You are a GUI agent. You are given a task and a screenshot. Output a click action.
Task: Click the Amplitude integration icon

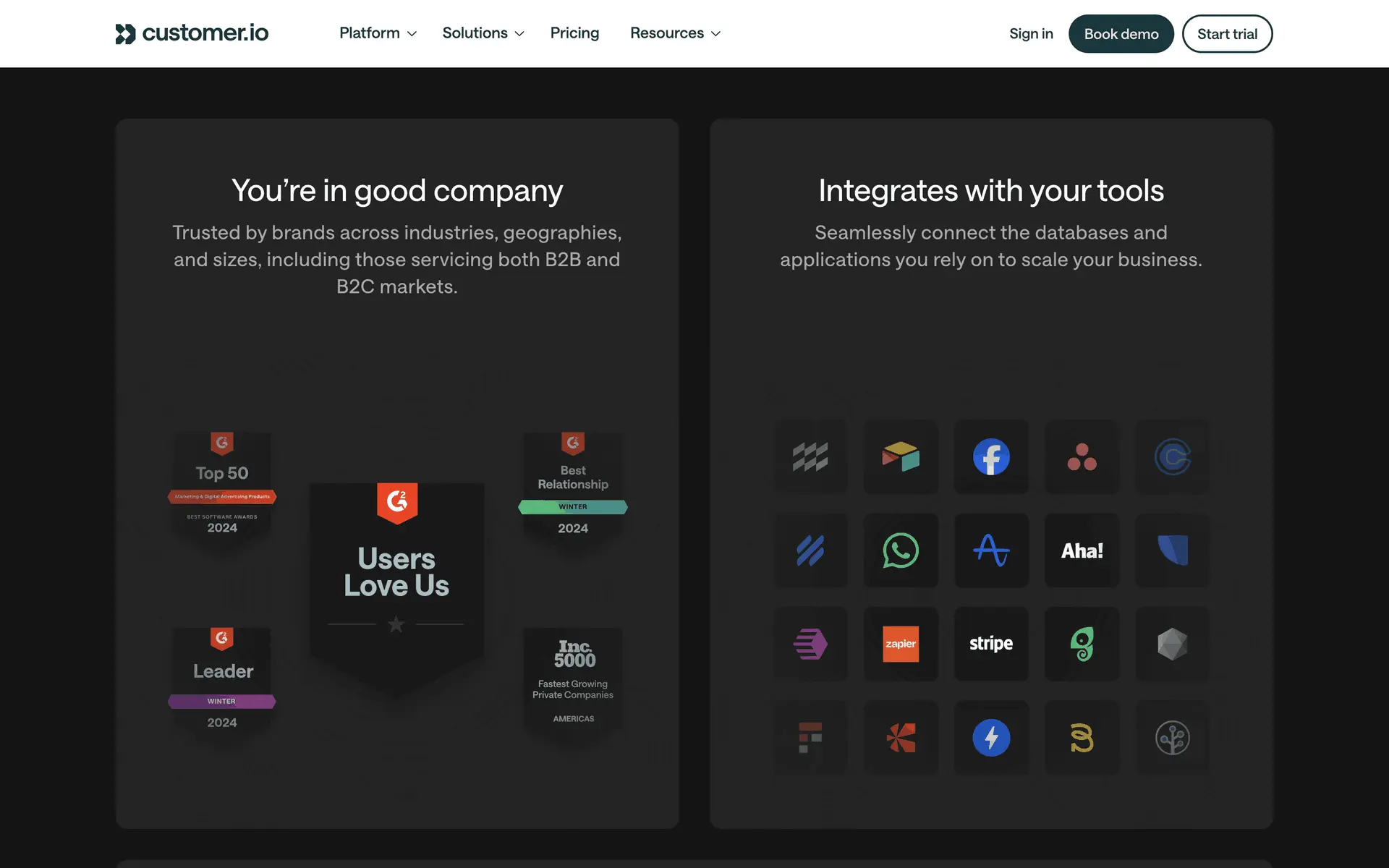coord(991,550)
